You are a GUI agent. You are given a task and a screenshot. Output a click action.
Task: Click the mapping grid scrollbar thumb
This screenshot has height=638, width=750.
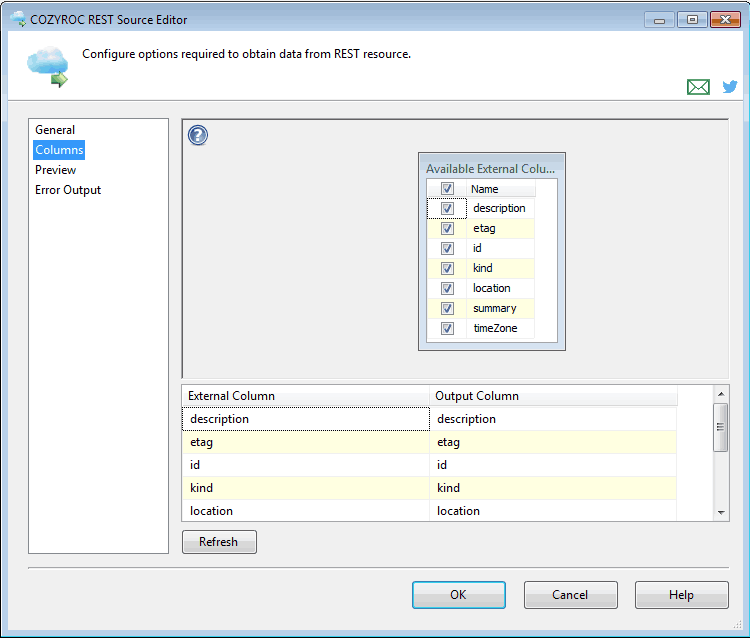[x=720, y=427]
